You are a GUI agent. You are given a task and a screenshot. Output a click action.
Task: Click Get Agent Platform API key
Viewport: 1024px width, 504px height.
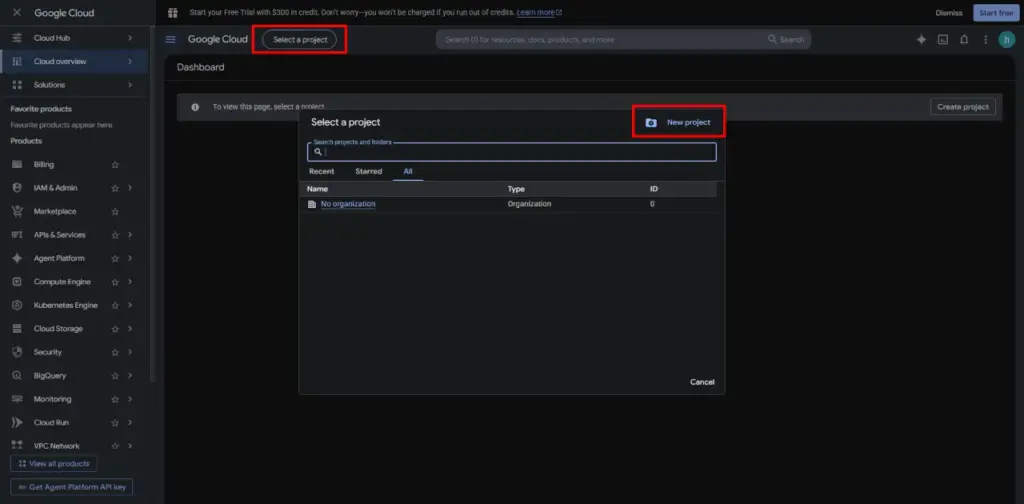[x=72, y=488]
